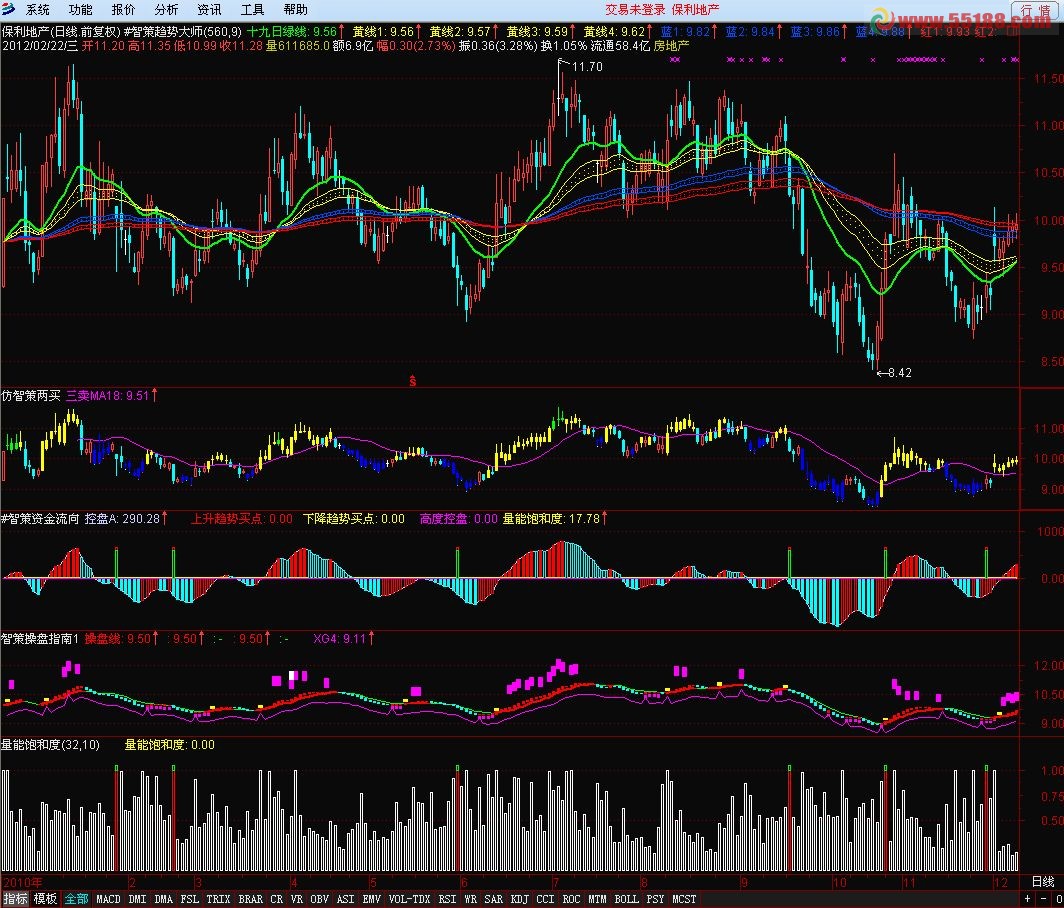Screen dimensions: 1064x908
Task: Open the 工具 menu
Action: click(252, 10)
